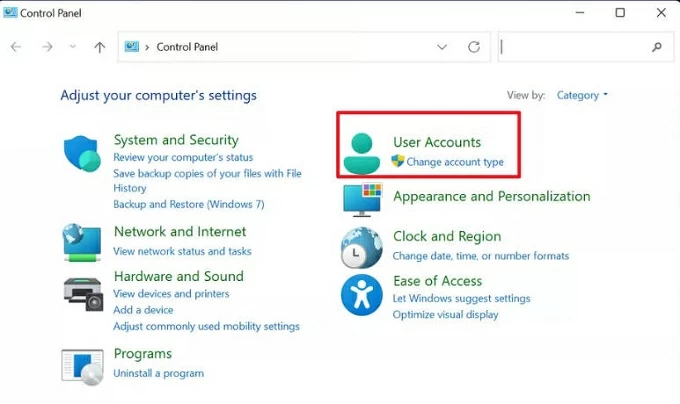Open the Programs category icon
Image resolution: width=680 pixels, height=404 pixels.
click(x=81, y=366)
